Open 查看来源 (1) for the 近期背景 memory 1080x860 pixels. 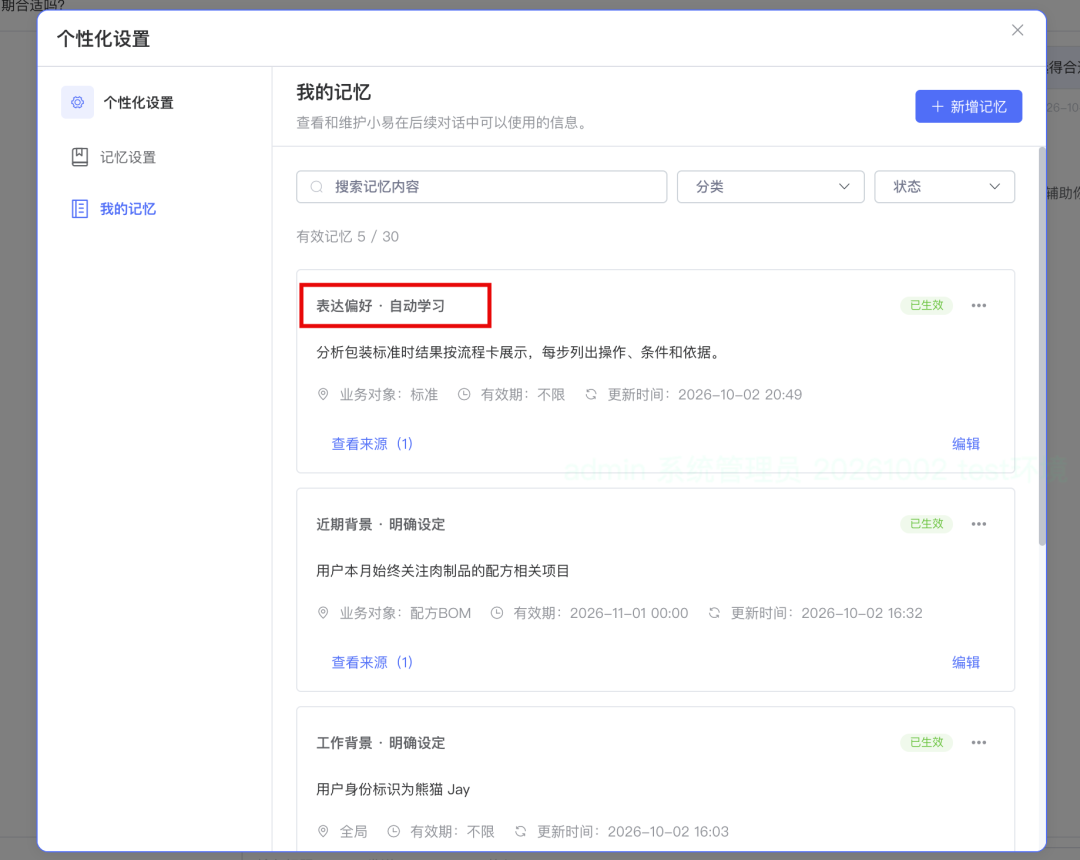(372, 662)
